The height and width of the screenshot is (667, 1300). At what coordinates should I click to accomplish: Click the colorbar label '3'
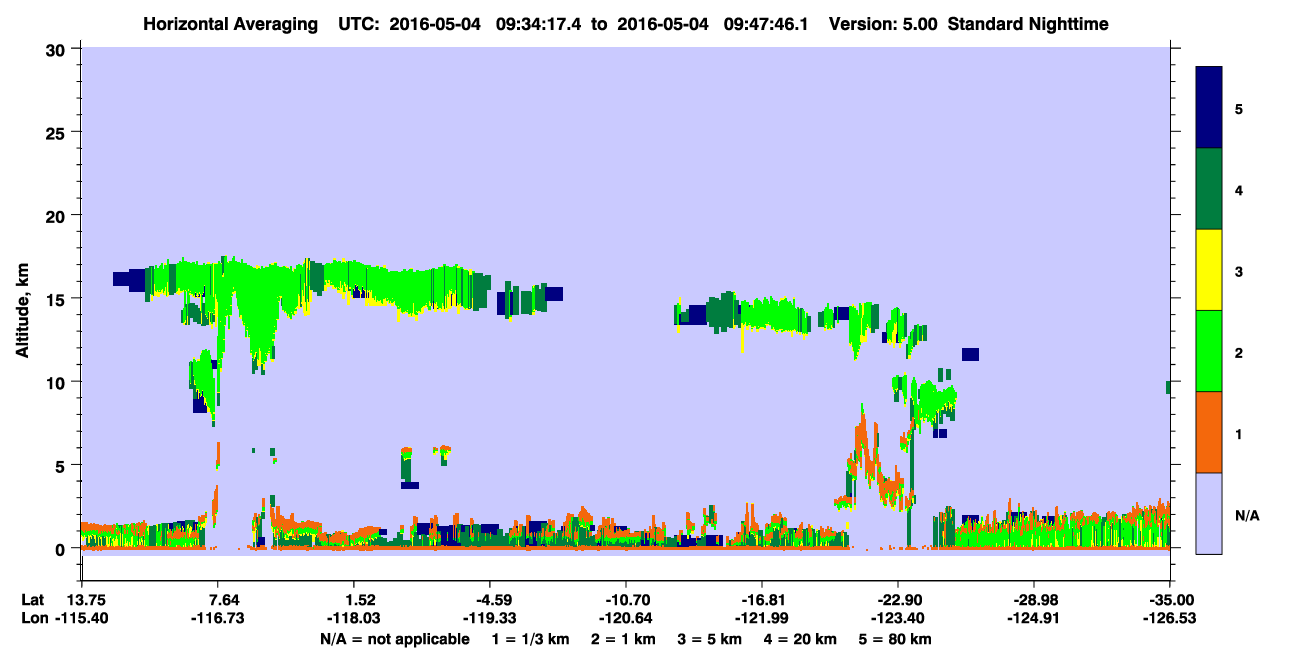point(1239,271)
